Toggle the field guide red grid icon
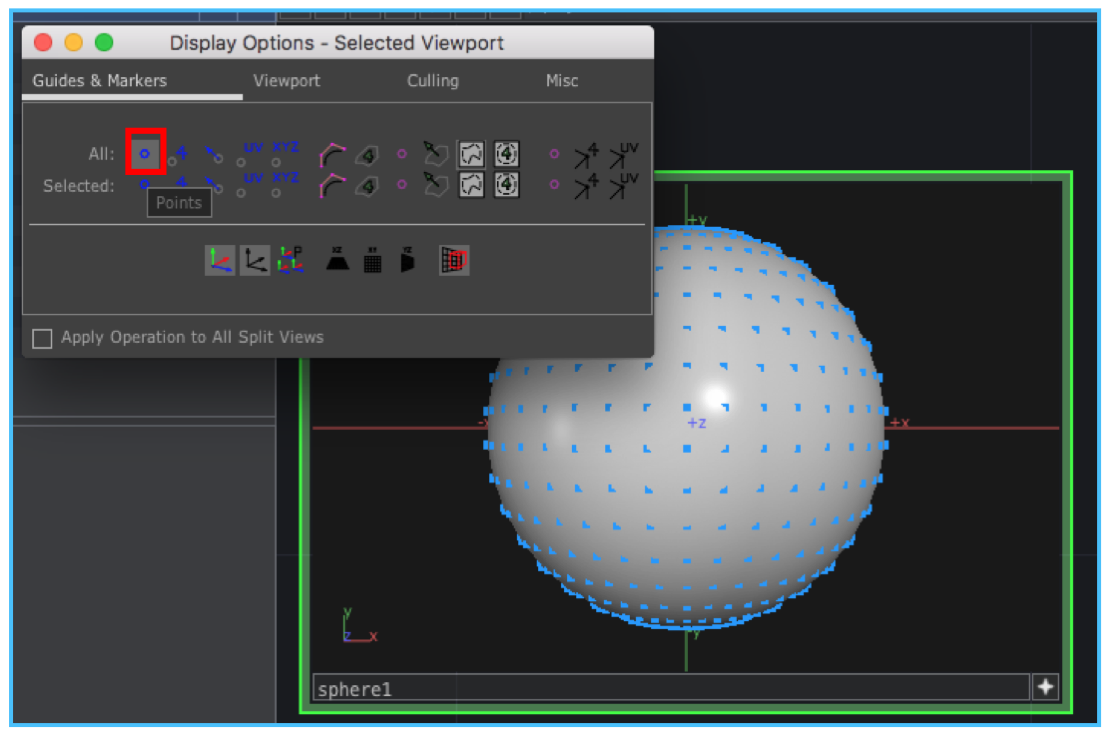Image resolution: width=1112 pixels, height=736 pixels. [x=454, y=260]
